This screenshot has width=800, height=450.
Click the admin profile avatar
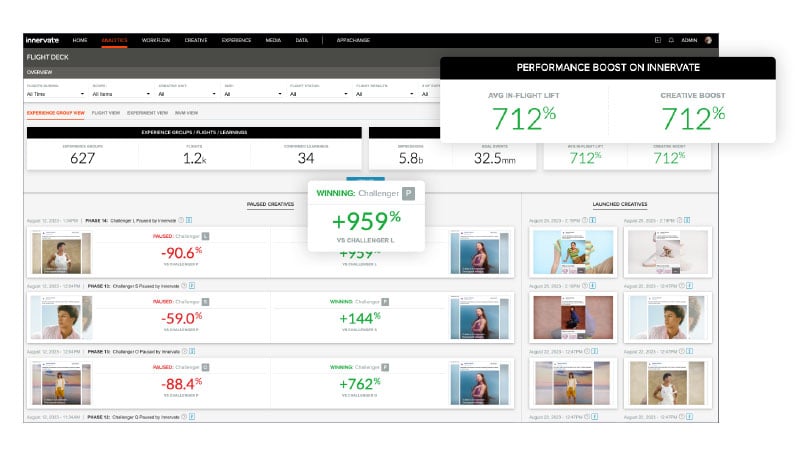[708, 40]
